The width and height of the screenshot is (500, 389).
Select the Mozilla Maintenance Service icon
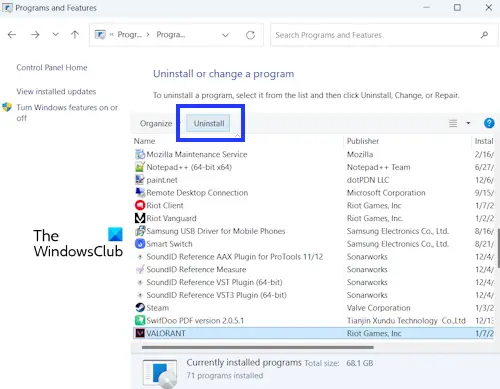140,154
